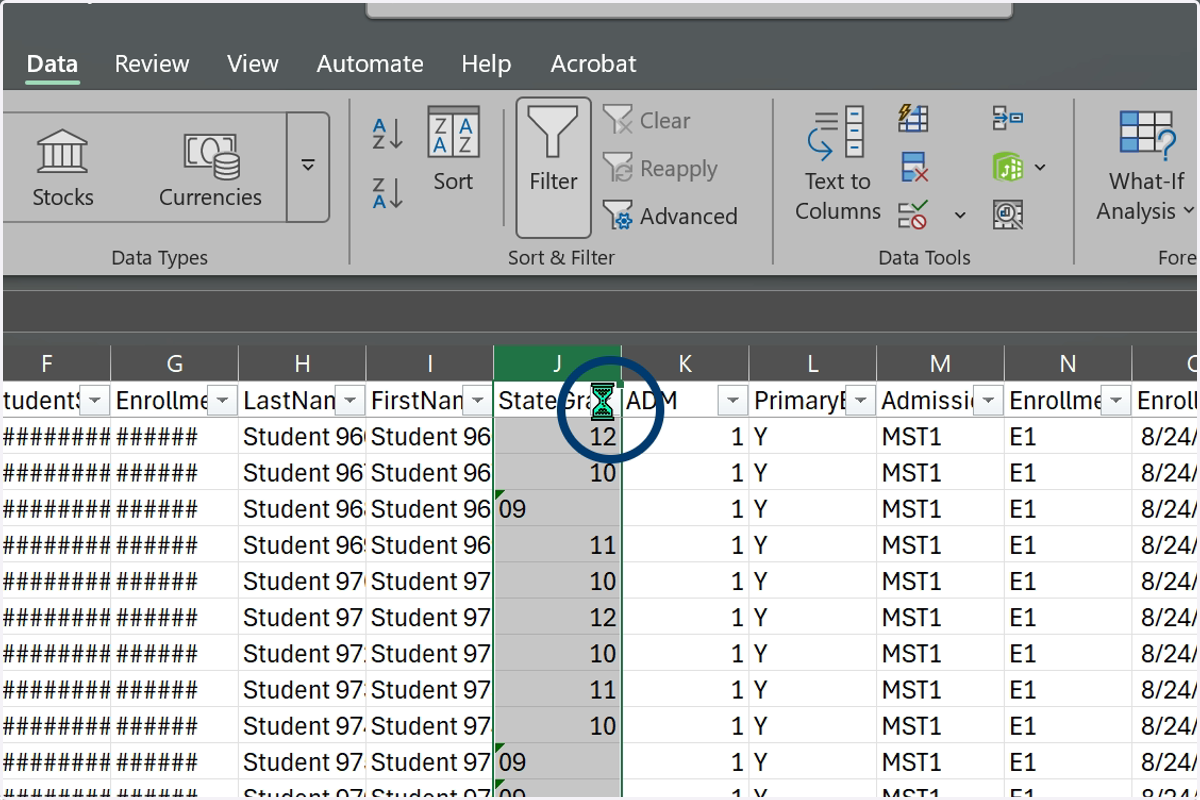Image resolution: width=1200 pixels, height=800 pixels.
Task: Sort column descending Z to A
Action: [387, 193]
